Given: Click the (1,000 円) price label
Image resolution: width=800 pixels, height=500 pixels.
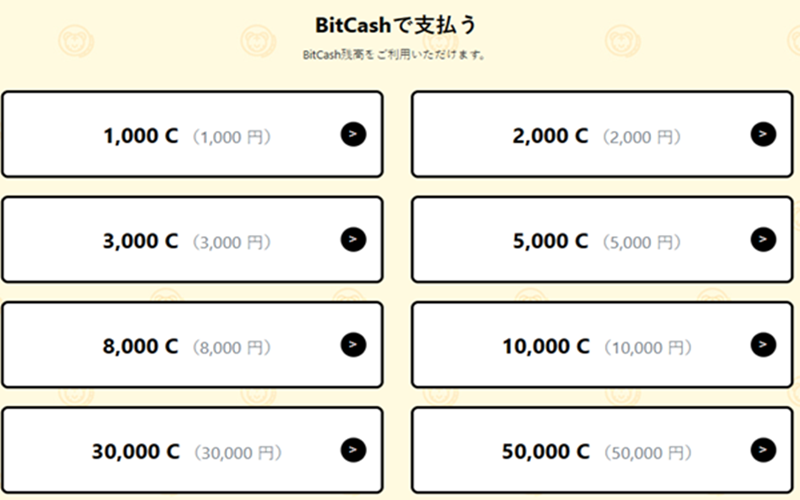Looking at the screenshot, I should [231, 137].
